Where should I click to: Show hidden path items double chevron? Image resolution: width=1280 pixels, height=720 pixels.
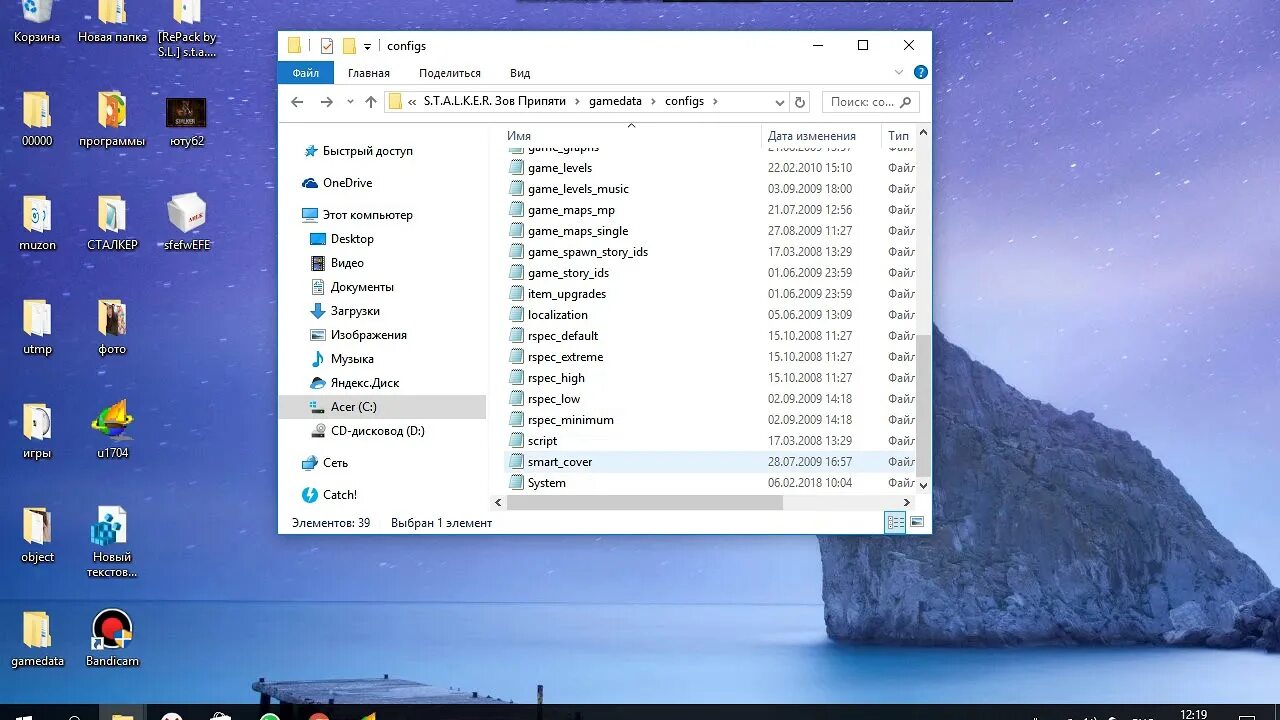point(412,102)
